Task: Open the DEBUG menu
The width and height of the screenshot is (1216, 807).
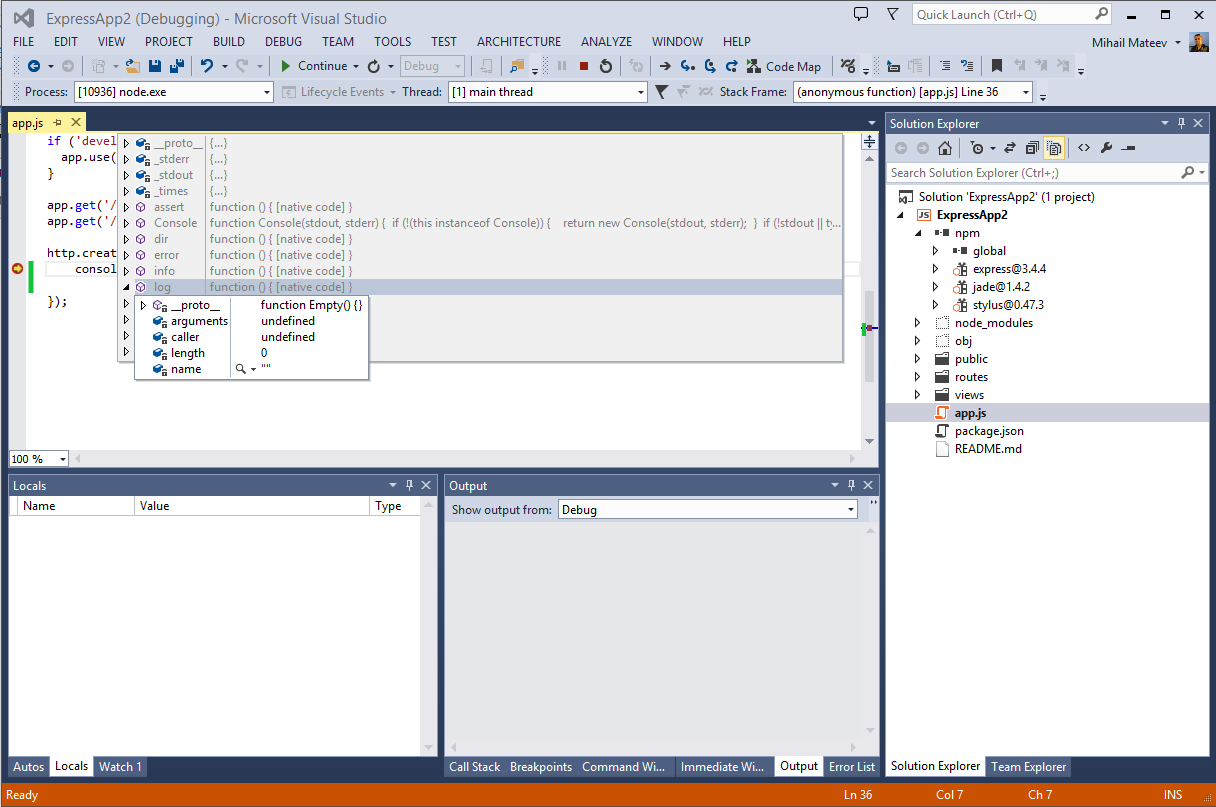Action: [284, 42]
